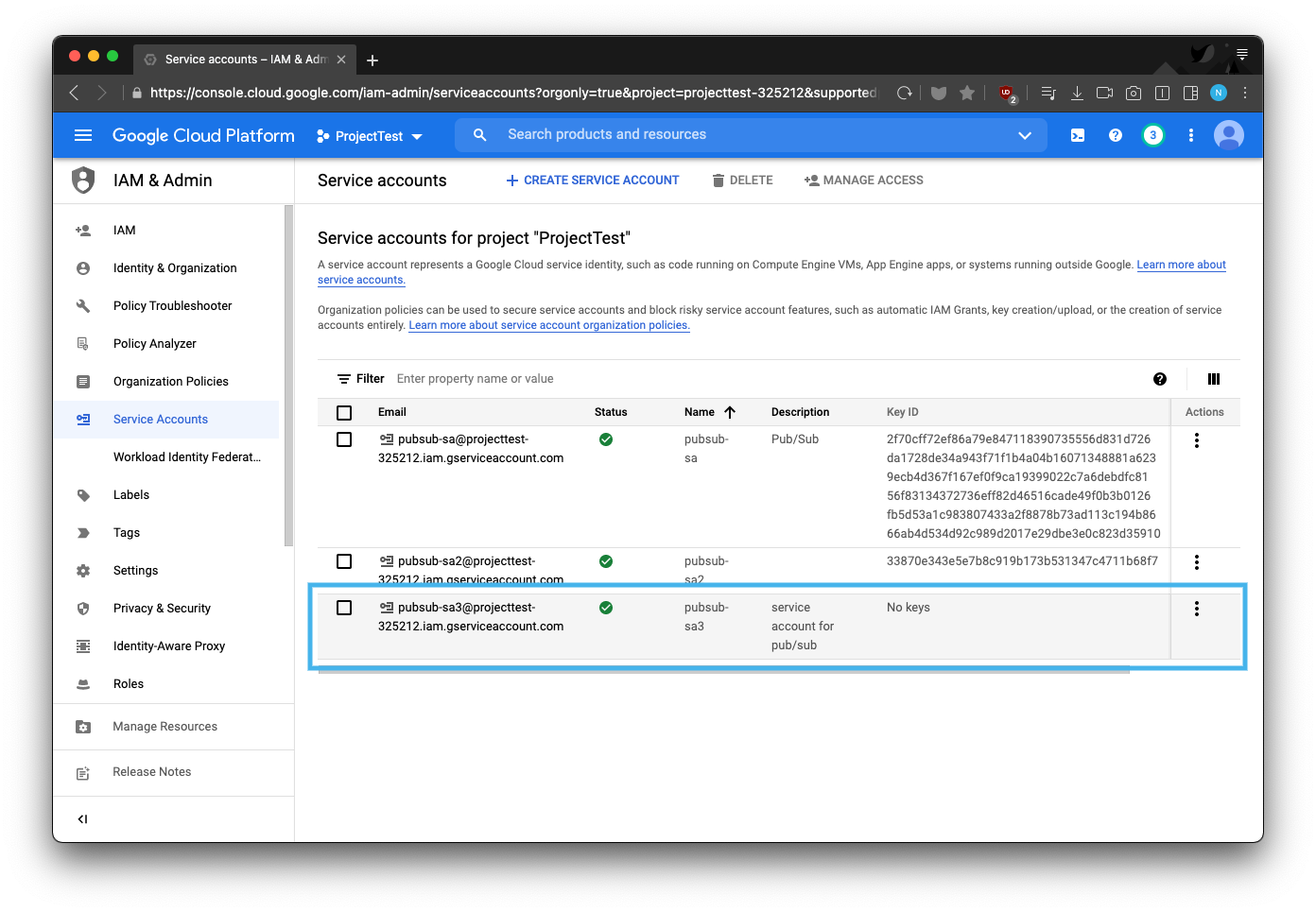Open column display options icon
This screenshot has height=912, width=1316.
coord(1214,379)
